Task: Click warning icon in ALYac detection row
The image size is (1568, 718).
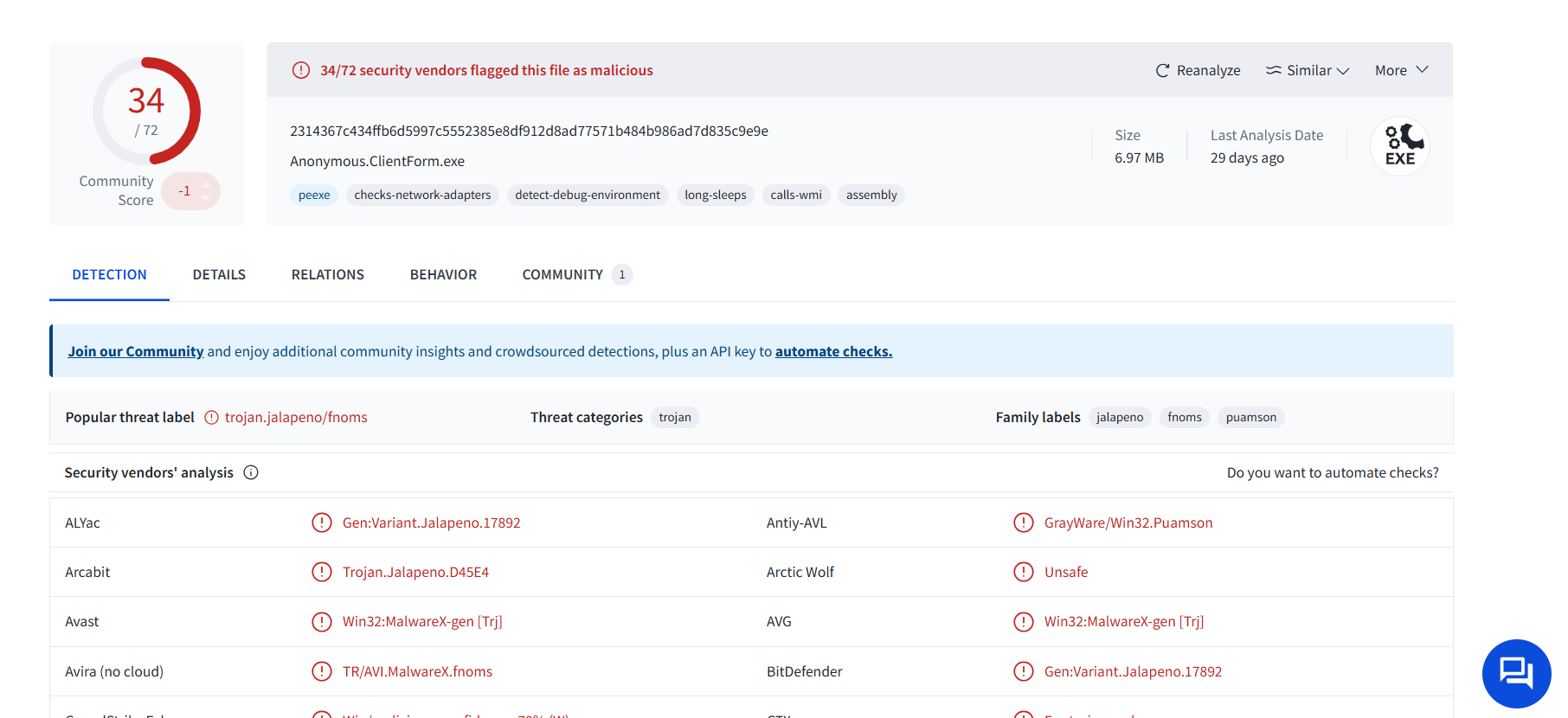Action: click(322, 522)
